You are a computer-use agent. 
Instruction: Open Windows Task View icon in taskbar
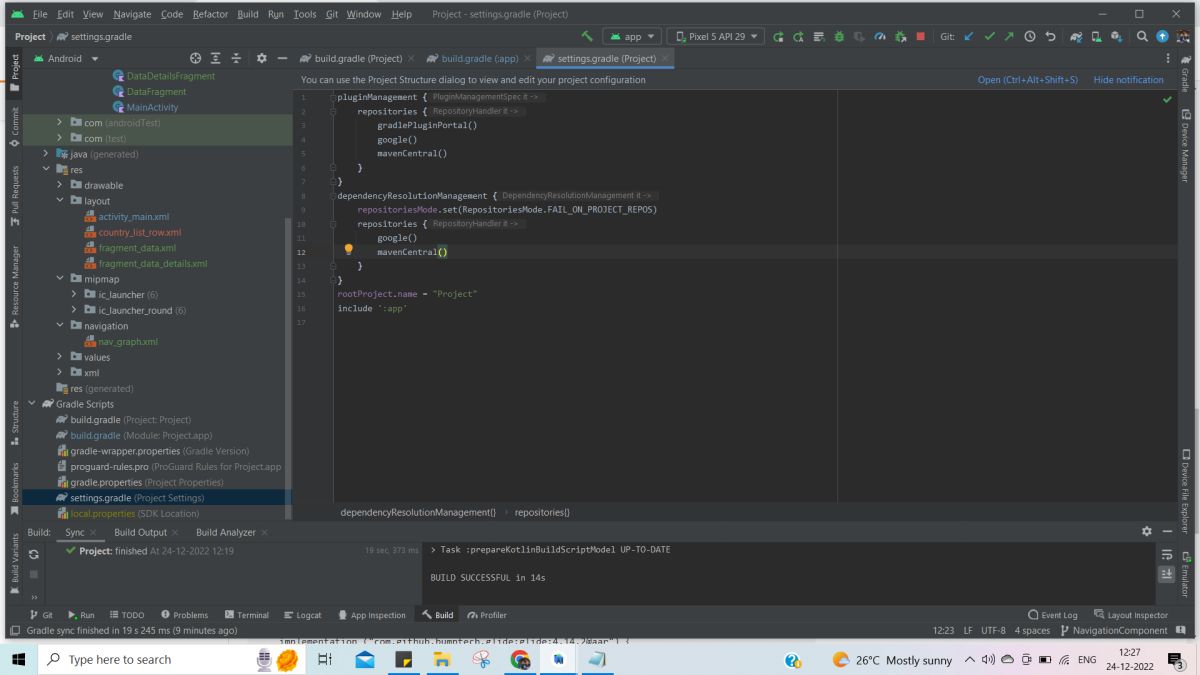tap(324, 659)
